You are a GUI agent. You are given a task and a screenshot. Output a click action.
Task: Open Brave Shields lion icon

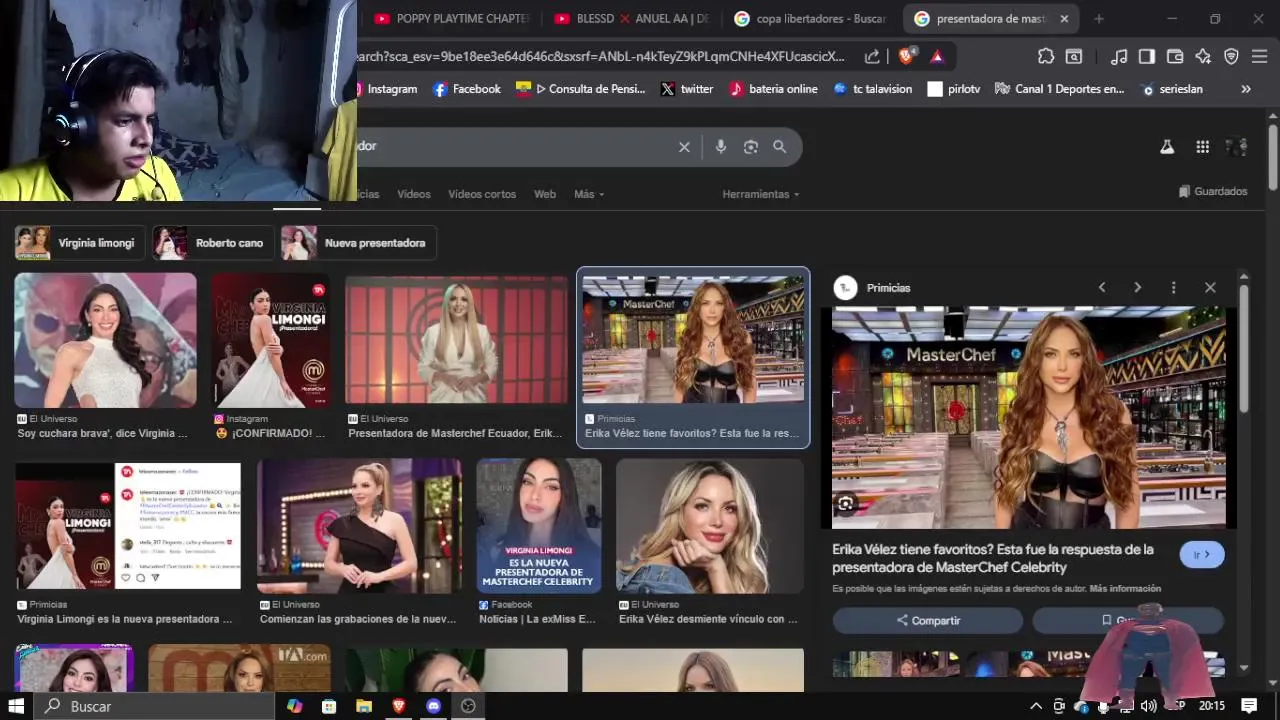click(906, 56)
